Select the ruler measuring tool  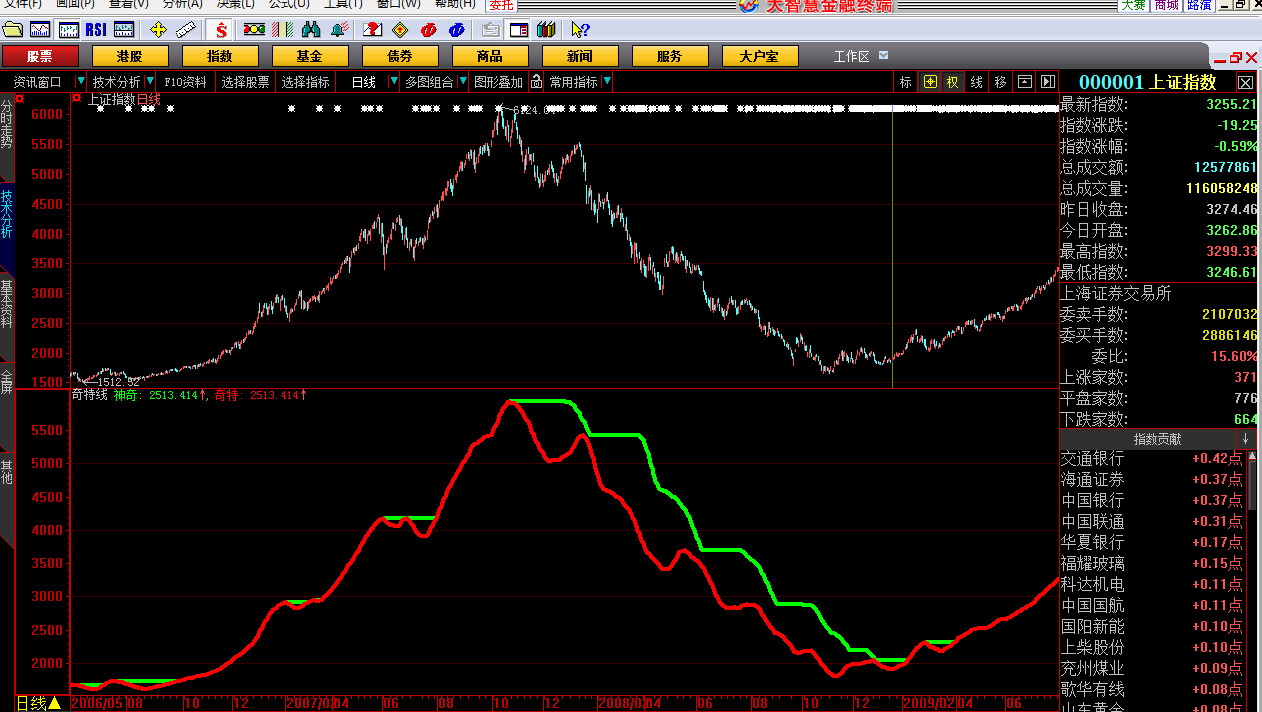[x=185, y=30]
